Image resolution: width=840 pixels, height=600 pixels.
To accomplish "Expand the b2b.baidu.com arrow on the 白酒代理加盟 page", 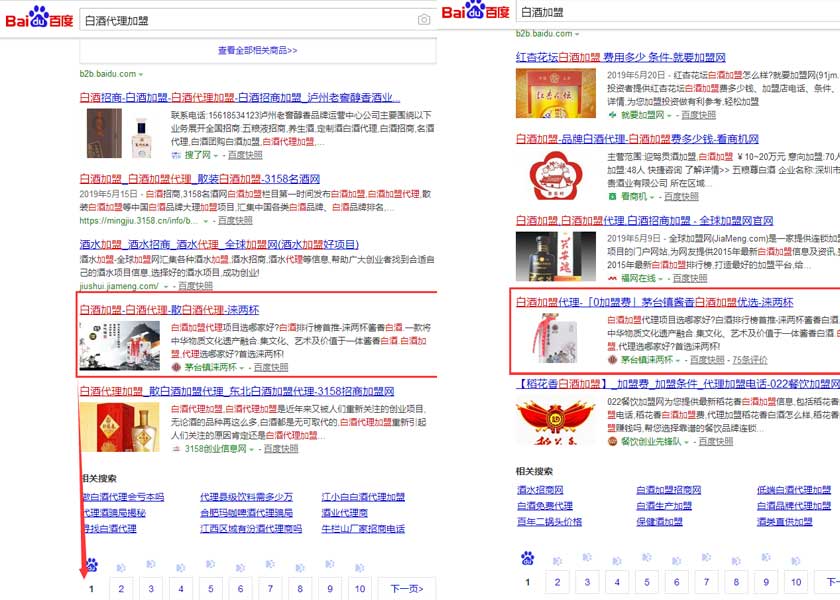I will 141,74.
